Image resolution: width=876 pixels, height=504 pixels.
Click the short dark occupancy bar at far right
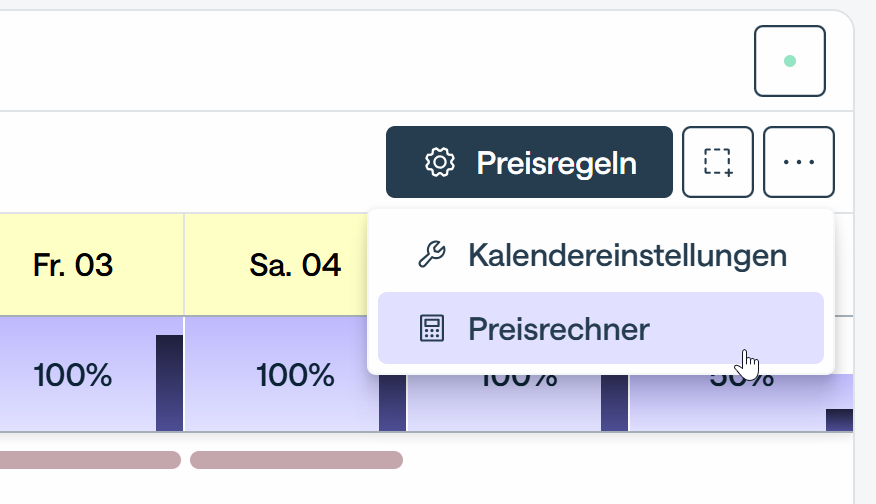(839, 420)
